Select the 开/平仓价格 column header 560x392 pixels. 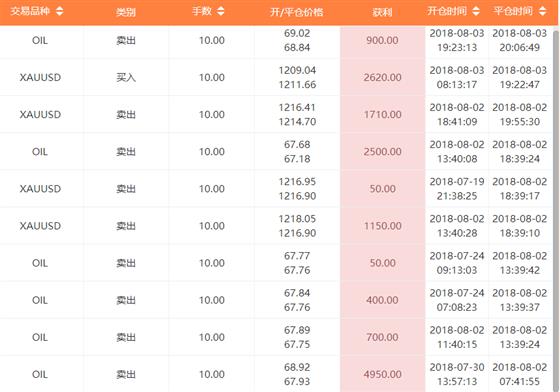coord(297,12)
